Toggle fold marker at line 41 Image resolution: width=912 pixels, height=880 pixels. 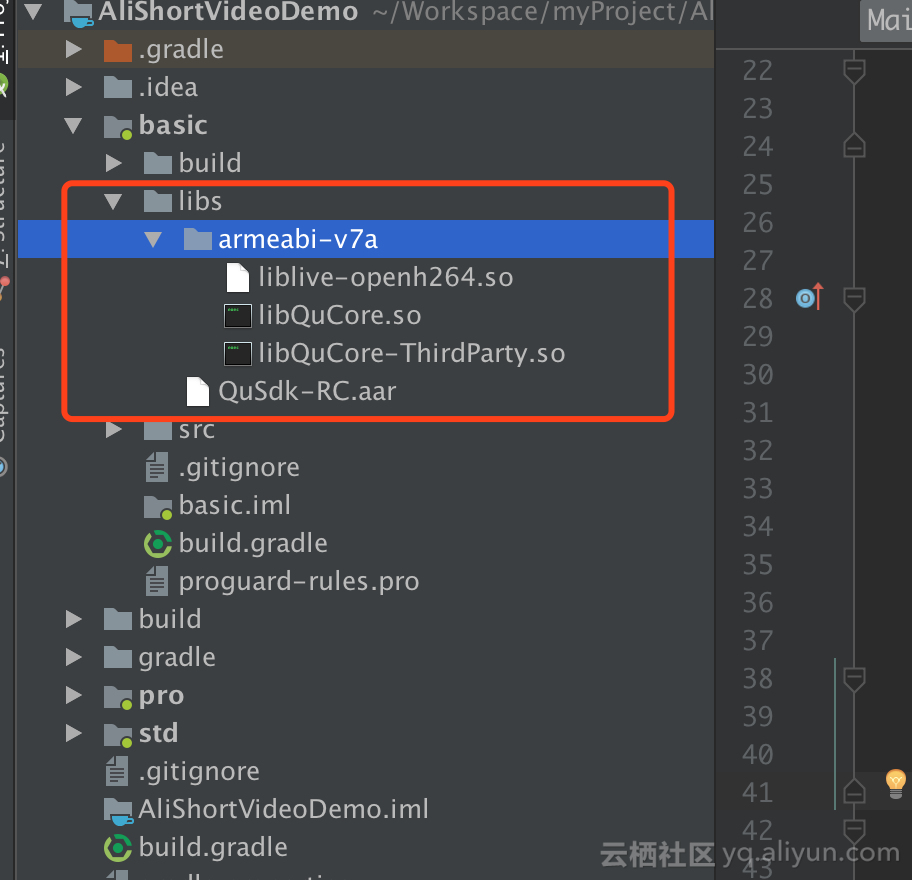(x=854, y=791)
